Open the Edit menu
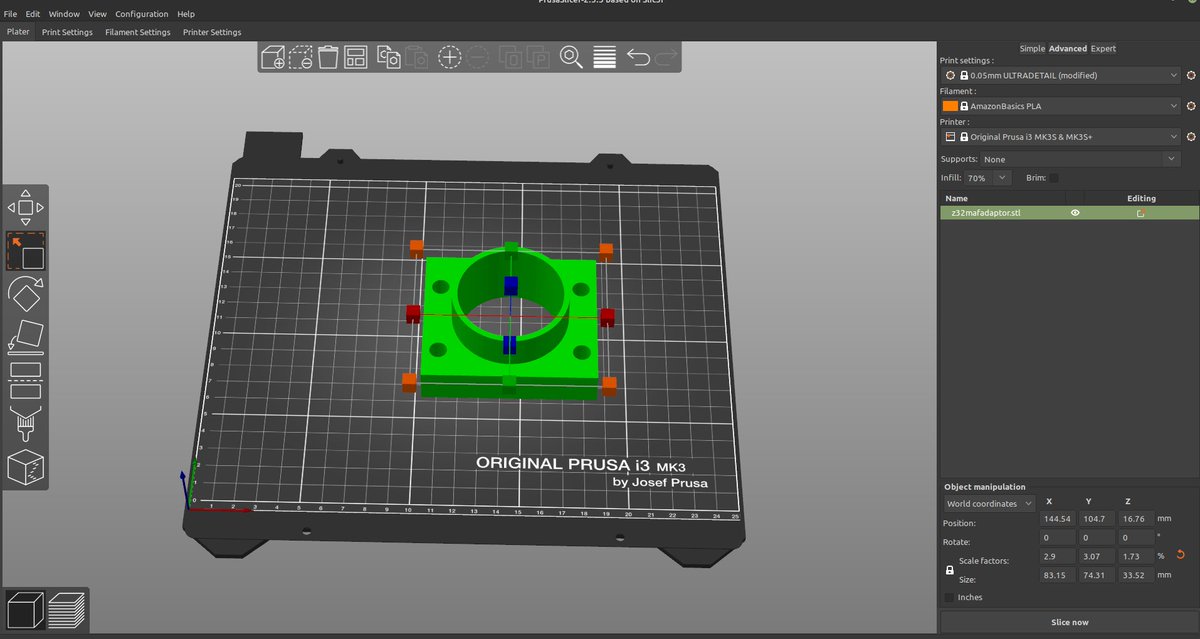Viewport: 1200px width, 639px height. (33, 14)
